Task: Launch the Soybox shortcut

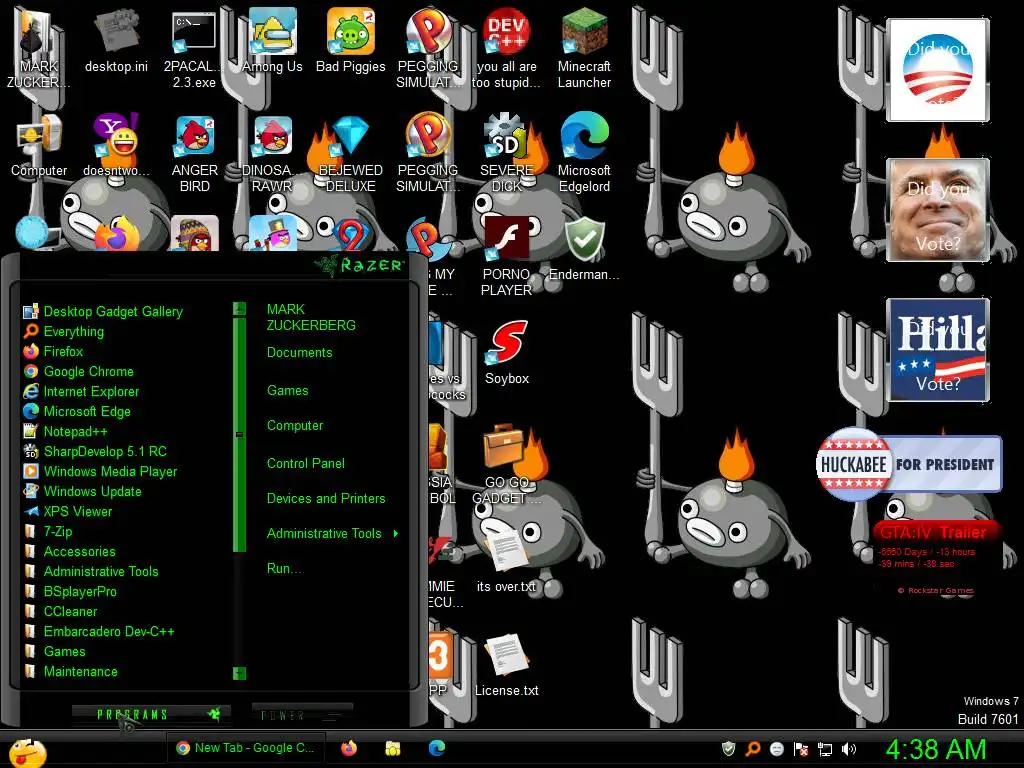Action: tap(506, 353)
